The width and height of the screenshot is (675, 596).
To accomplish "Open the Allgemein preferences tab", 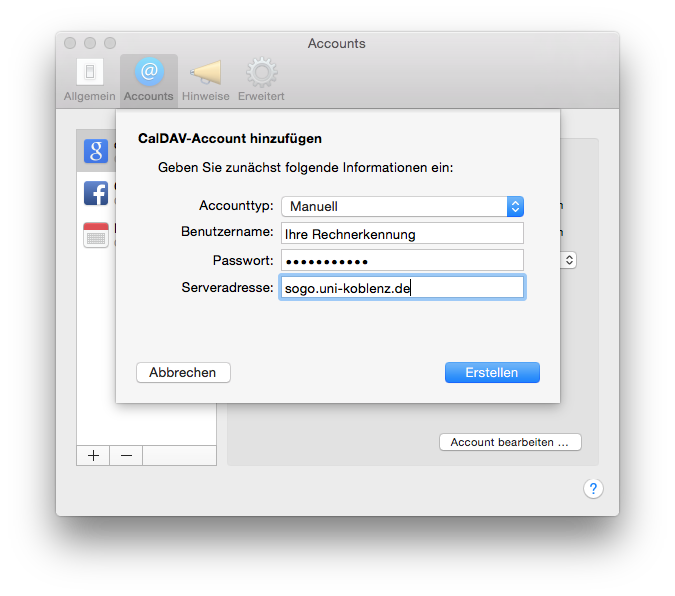I will click(x=90, y=80).
